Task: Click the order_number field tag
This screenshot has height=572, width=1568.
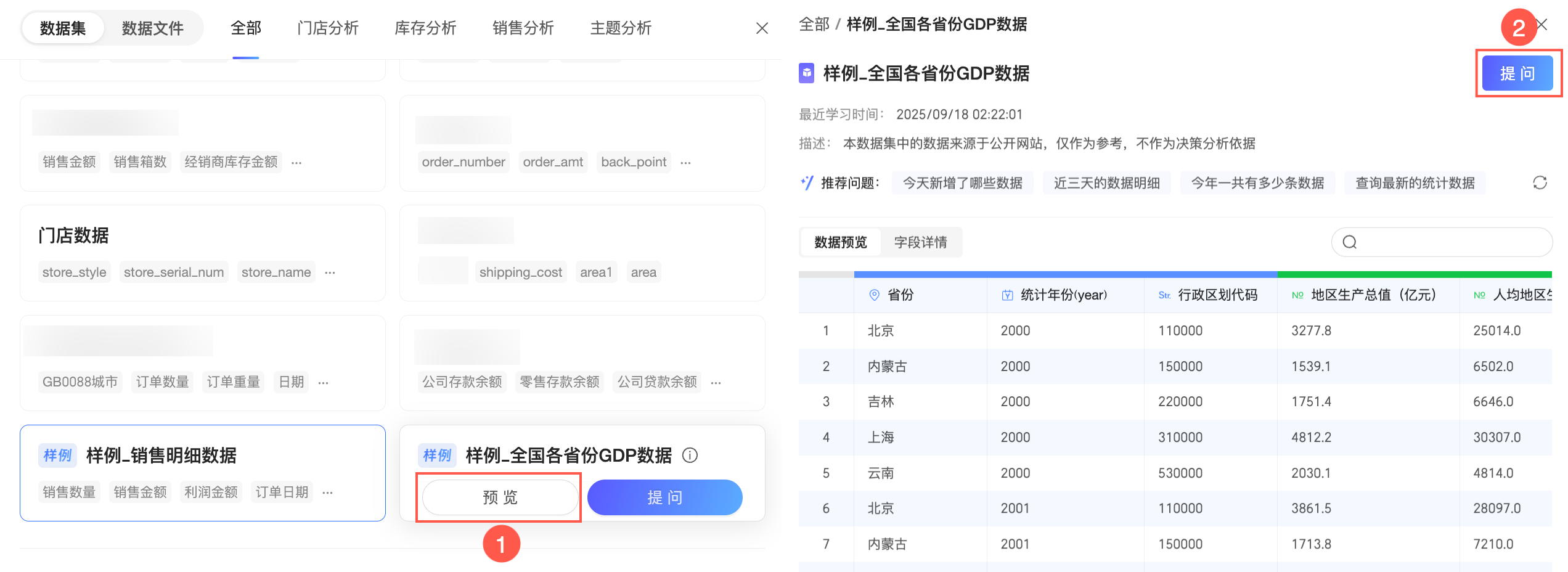Action: (463, 162)
